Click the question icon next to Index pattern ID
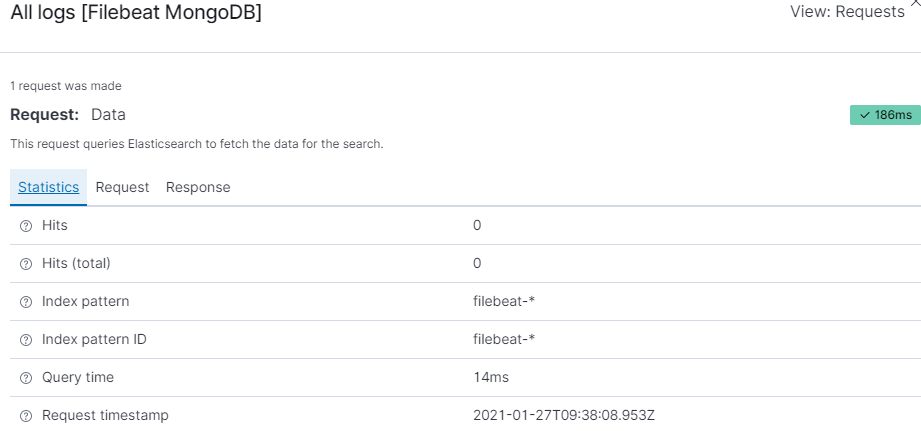 (x=26, y=340)
